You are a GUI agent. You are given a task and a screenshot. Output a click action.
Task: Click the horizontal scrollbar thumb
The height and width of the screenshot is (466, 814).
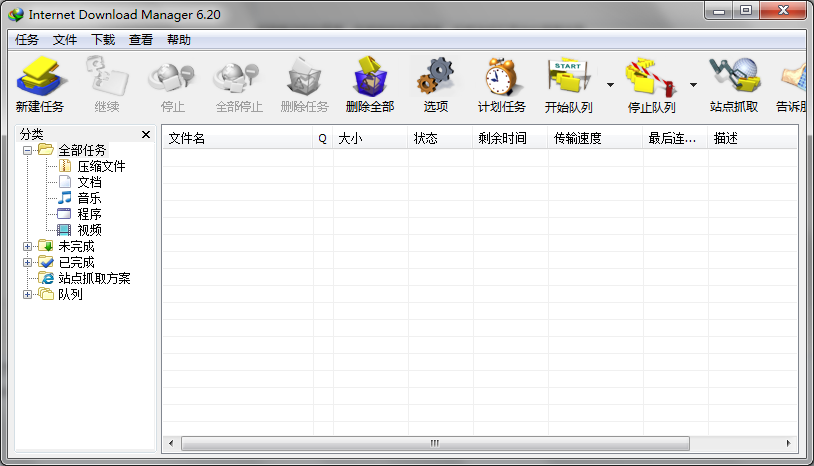click(x=435, y=444)
